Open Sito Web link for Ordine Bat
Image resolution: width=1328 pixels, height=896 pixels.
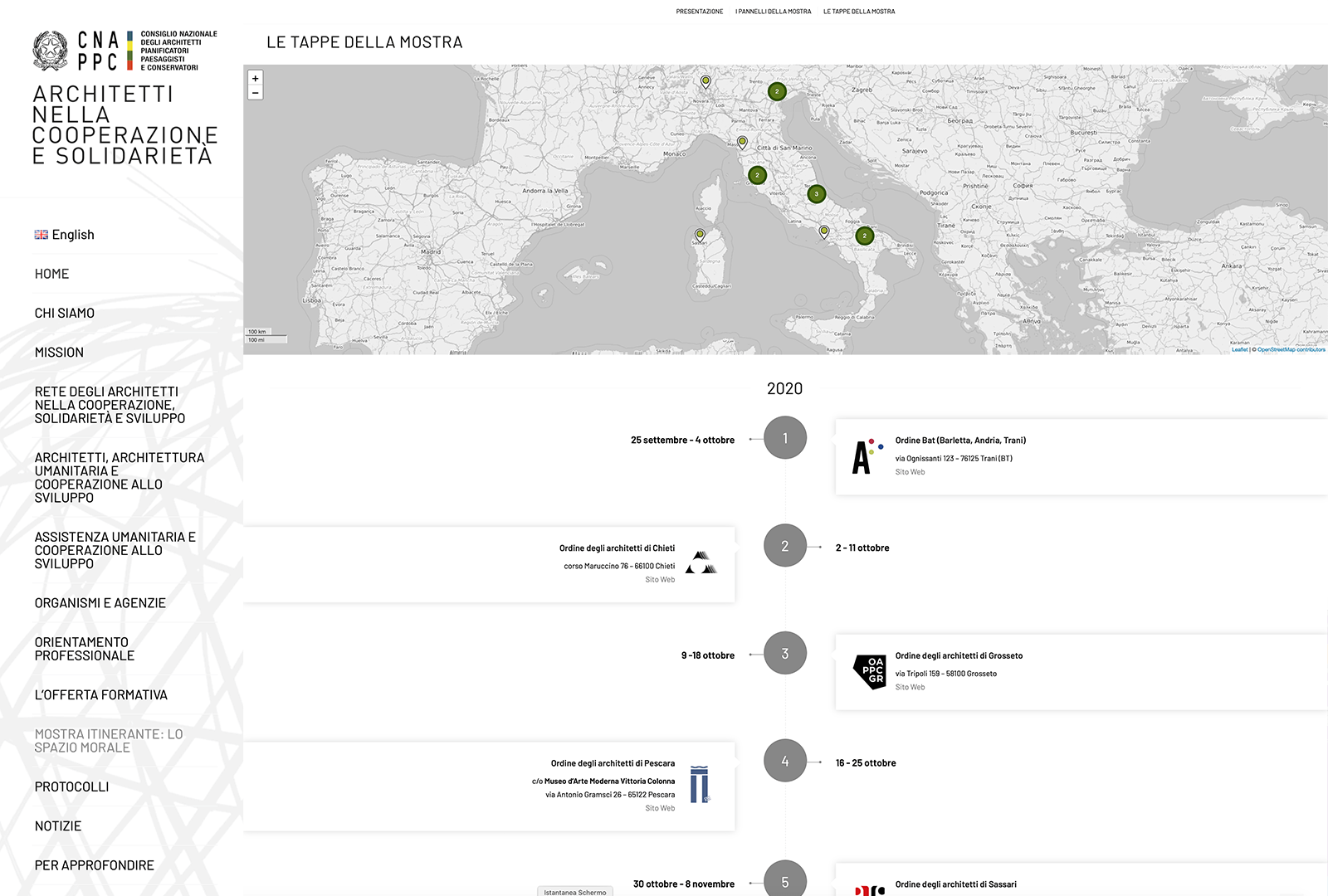(x=910, y=472)
